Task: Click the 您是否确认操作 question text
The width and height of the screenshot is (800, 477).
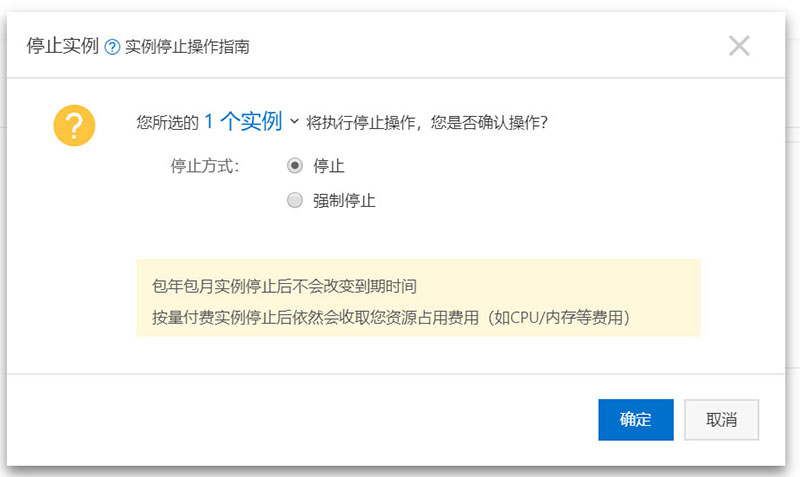Action: click(x=489, y=122)
